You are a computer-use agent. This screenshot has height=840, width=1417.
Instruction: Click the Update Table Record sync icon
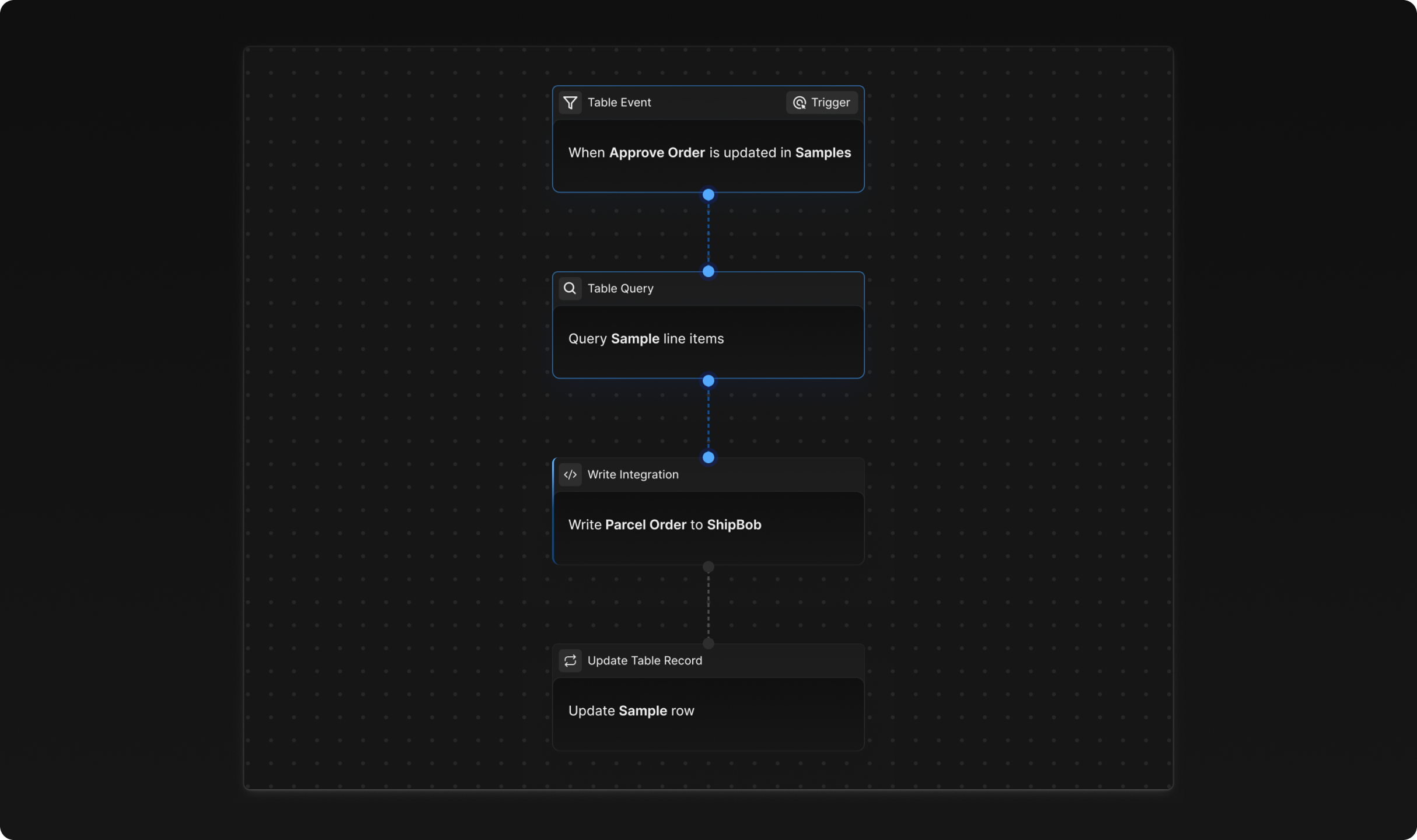tap(570, 660)
